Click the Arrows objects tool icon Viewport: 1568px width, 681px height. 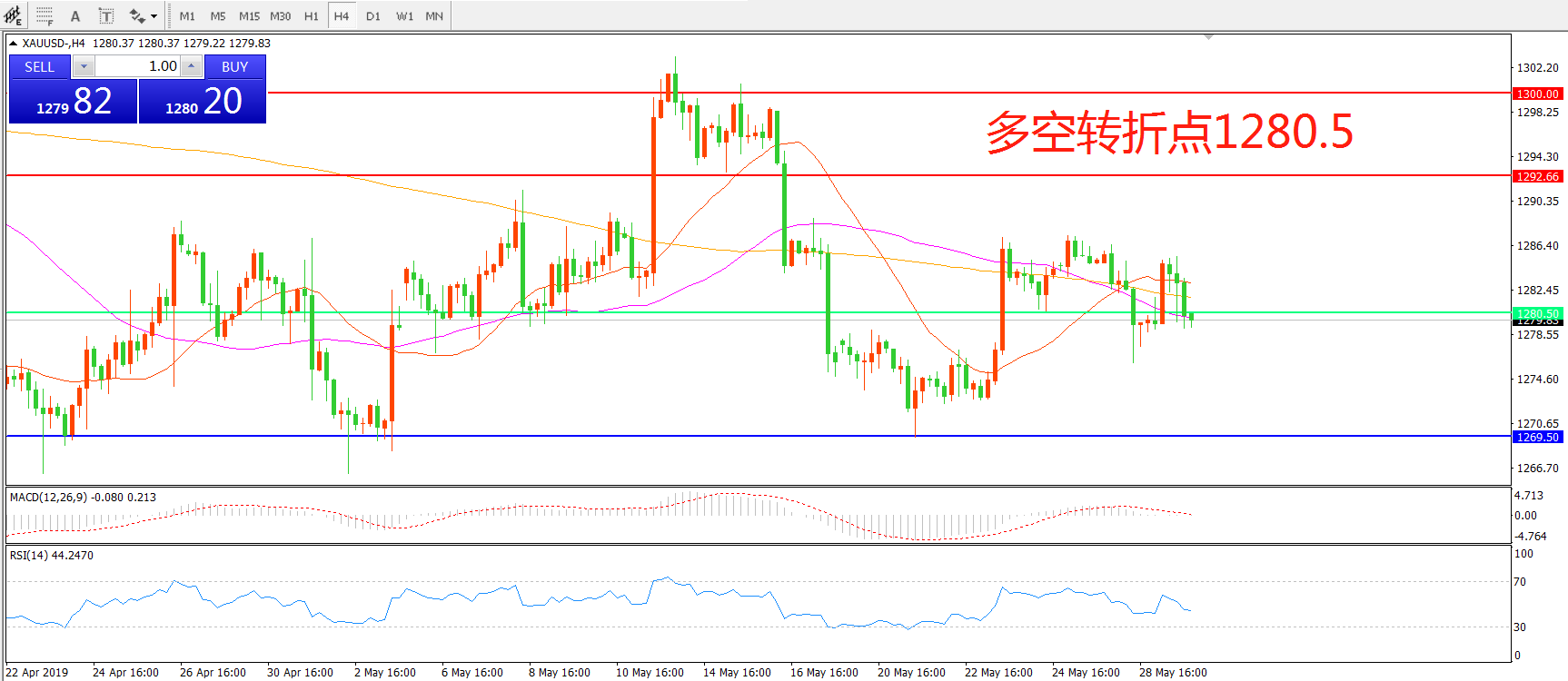click(137, 15)
